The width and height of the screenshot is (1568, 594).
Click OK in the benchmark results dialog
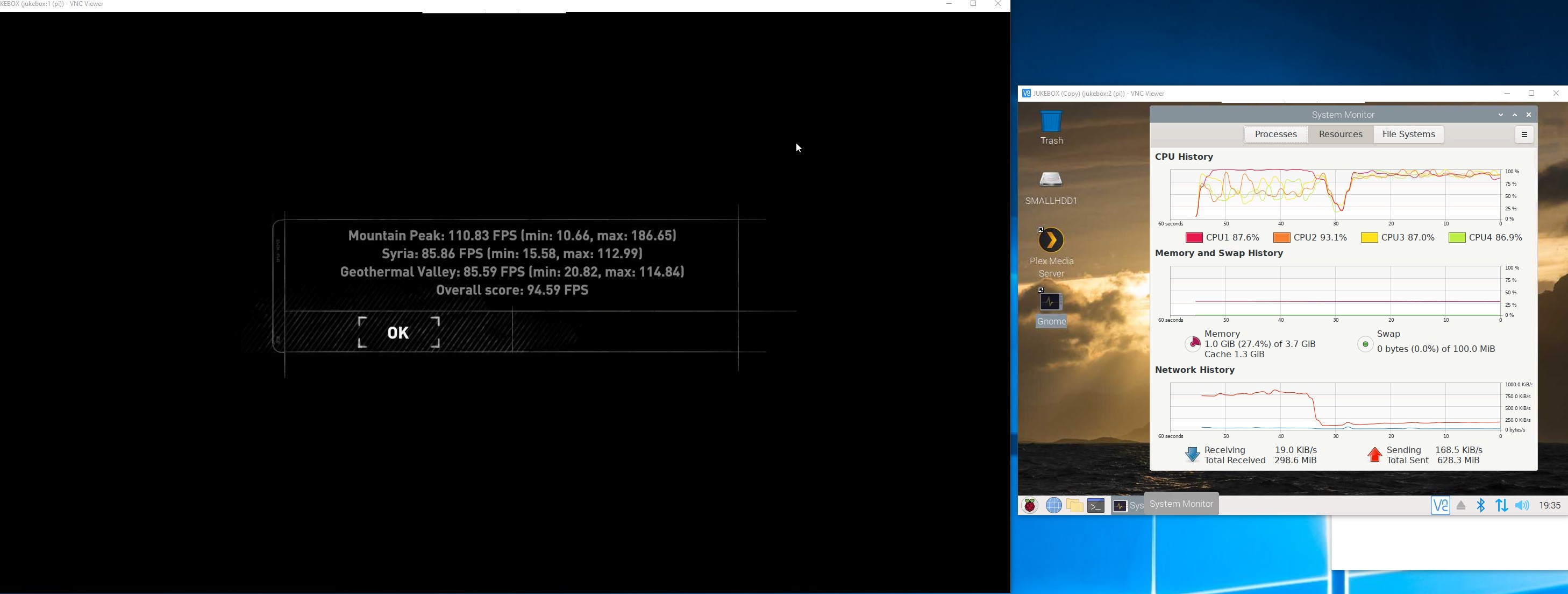pos(398,333)
